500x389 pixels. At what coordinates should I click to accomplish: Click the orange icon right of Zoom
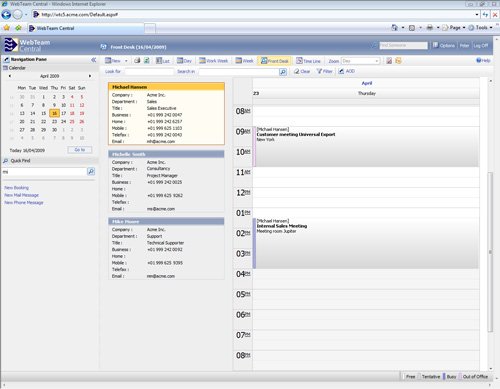398,61
